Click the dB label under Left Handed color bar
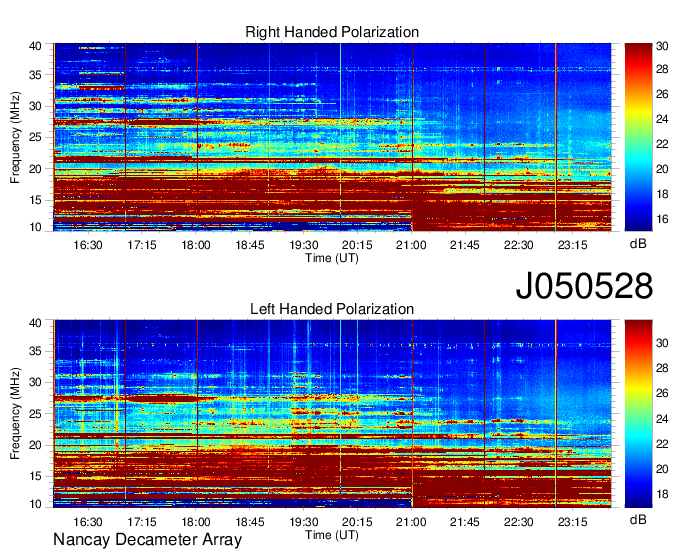This screenshot has height=552, width=680. click(x=638, y=519)
